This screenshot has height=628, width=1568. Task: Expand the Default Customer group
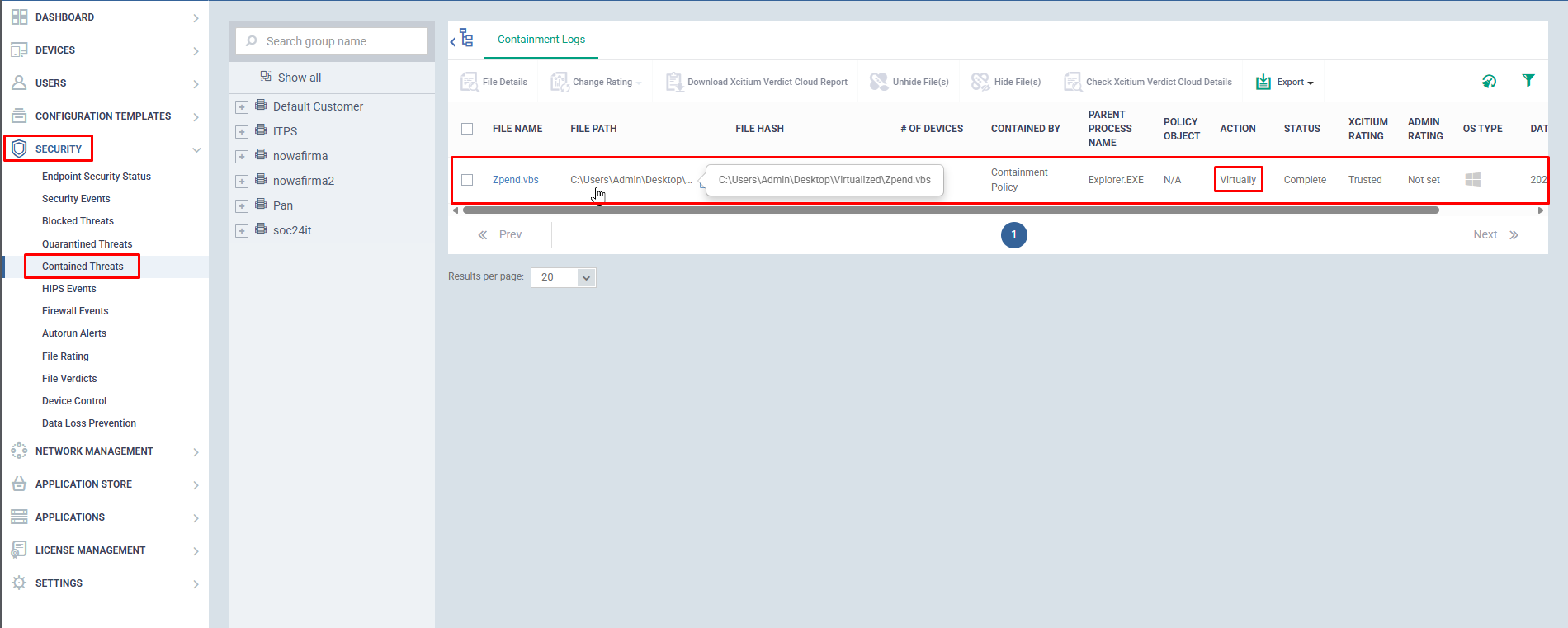coord(242,107)
